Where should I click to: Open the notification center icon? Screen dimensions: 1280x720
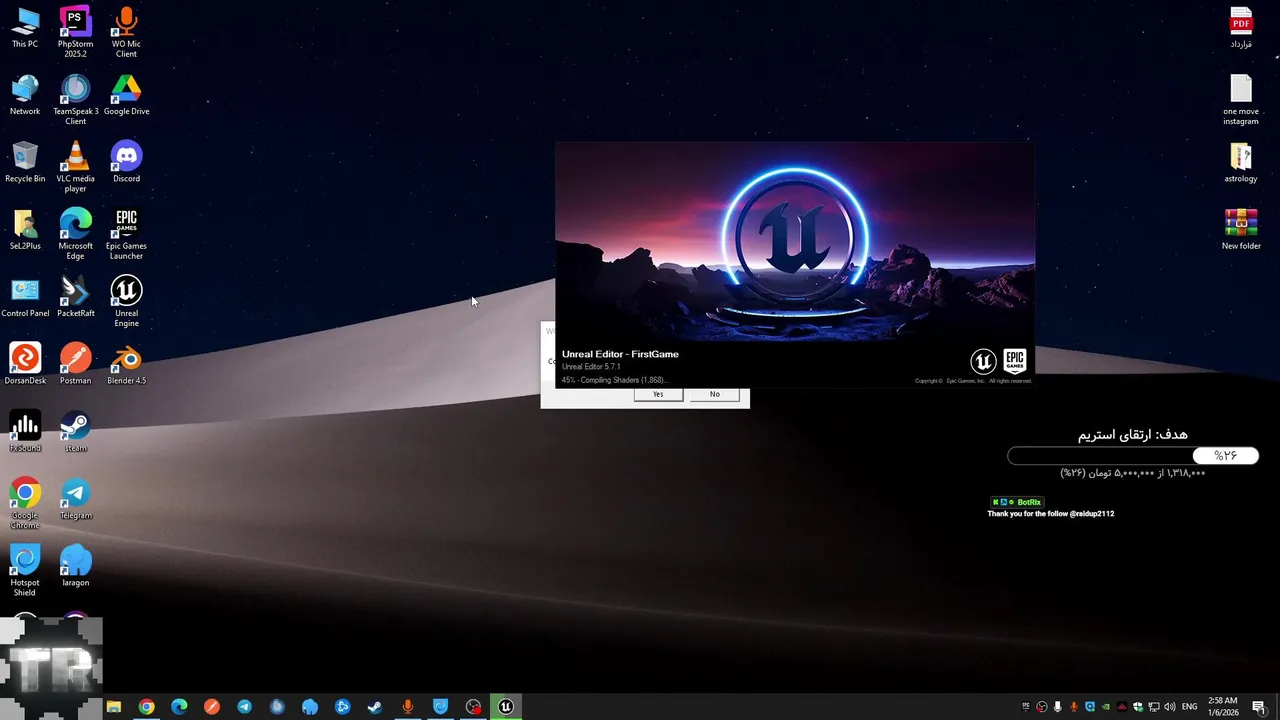tap(1258, 707)
